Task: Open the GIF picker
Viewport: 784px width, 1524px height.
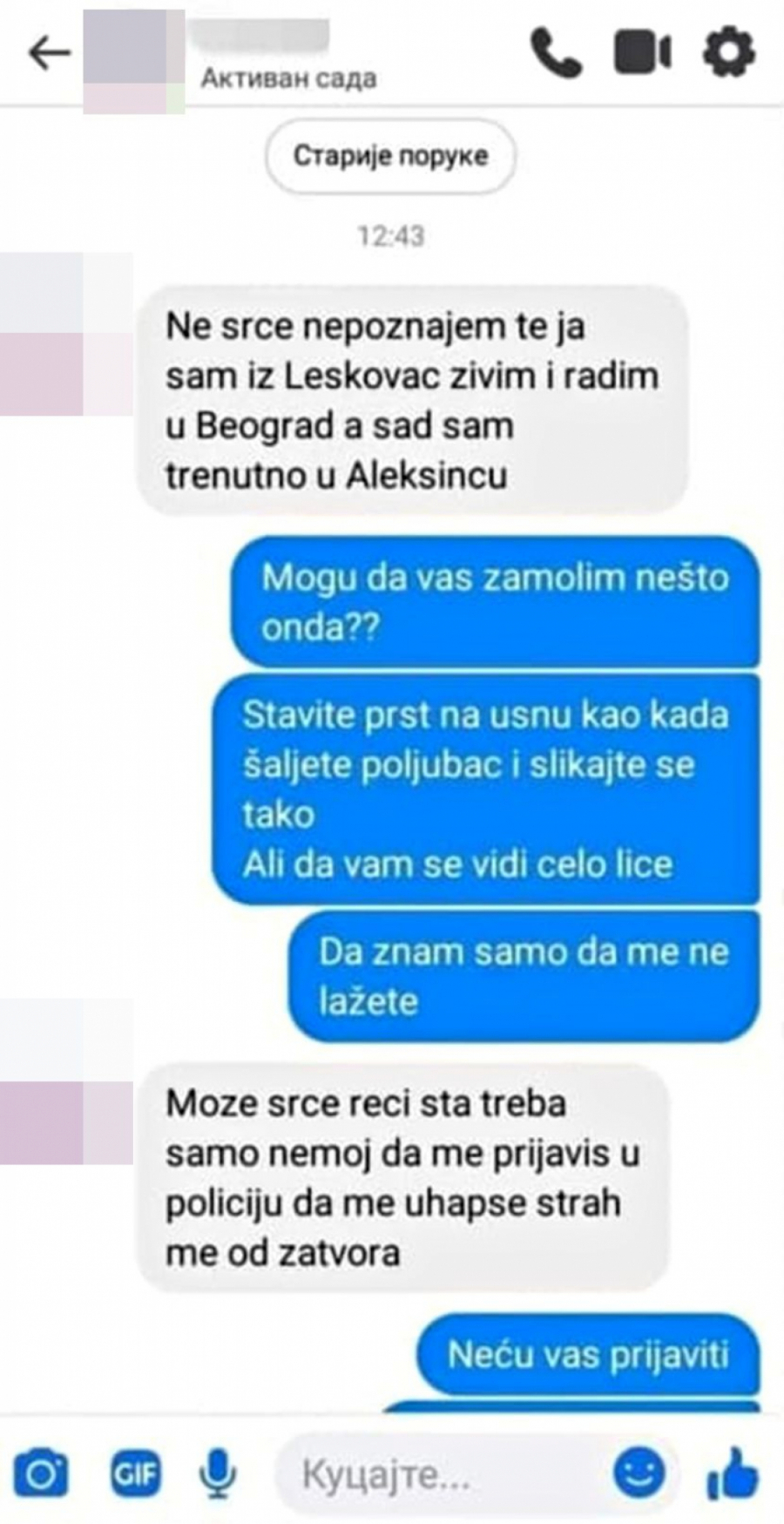Action: click(x=135, y=1473)
